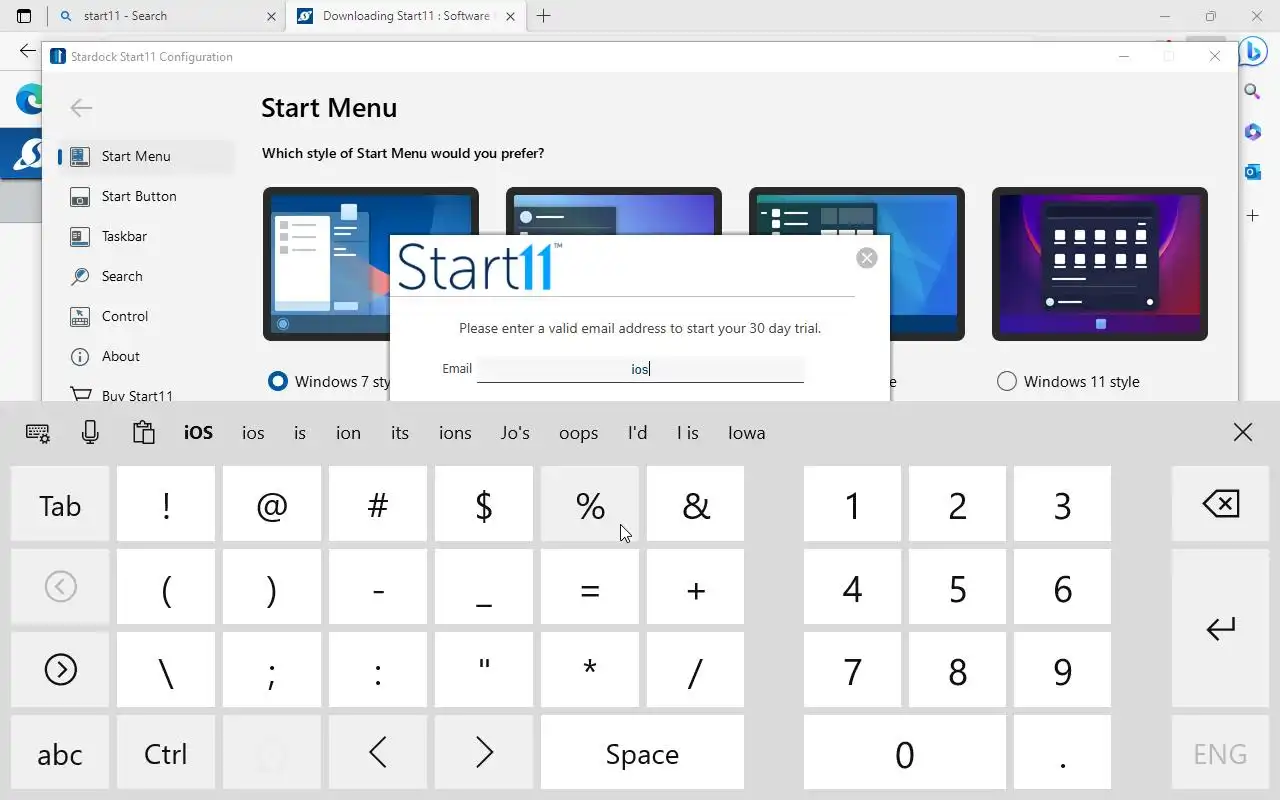1280x800 pixels.
Task: Choose the third Start Menu style thumbnail
Action: point(857,264)
